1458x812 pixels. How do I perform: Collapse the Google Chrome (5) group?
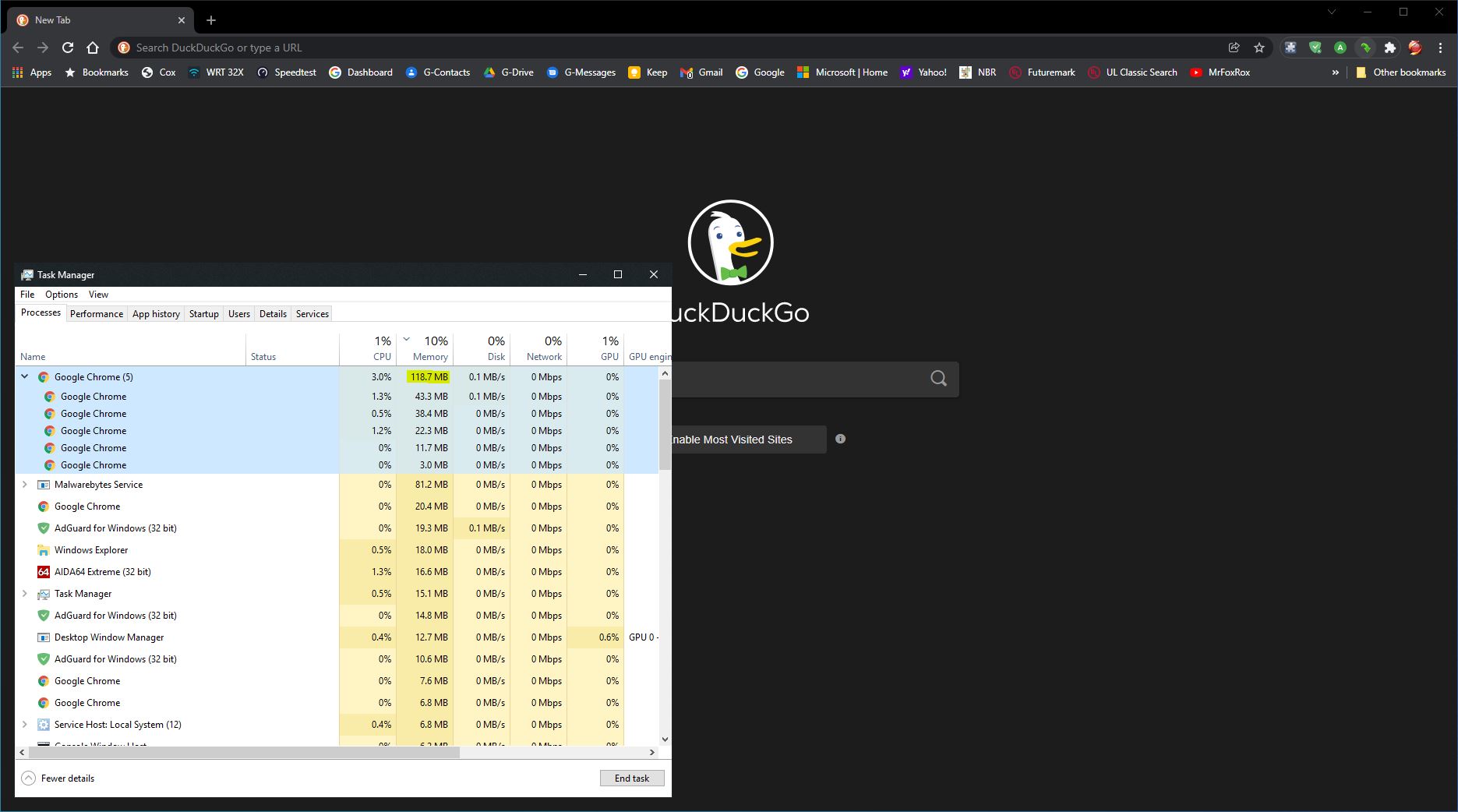(x=24, y=376)
